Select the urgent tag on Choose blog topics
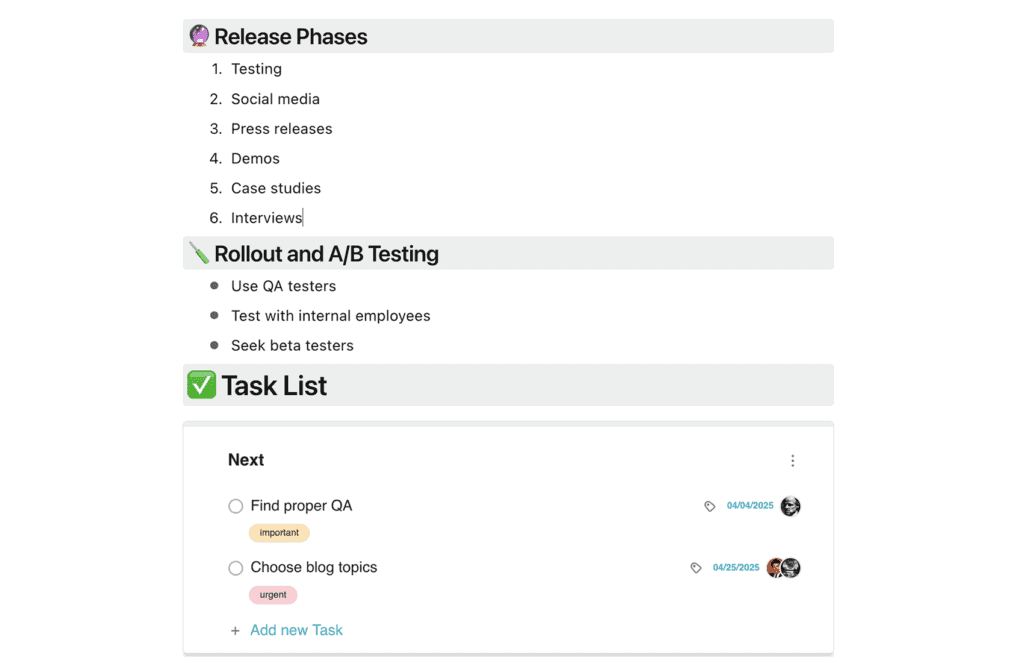 [x=273, y=594]
